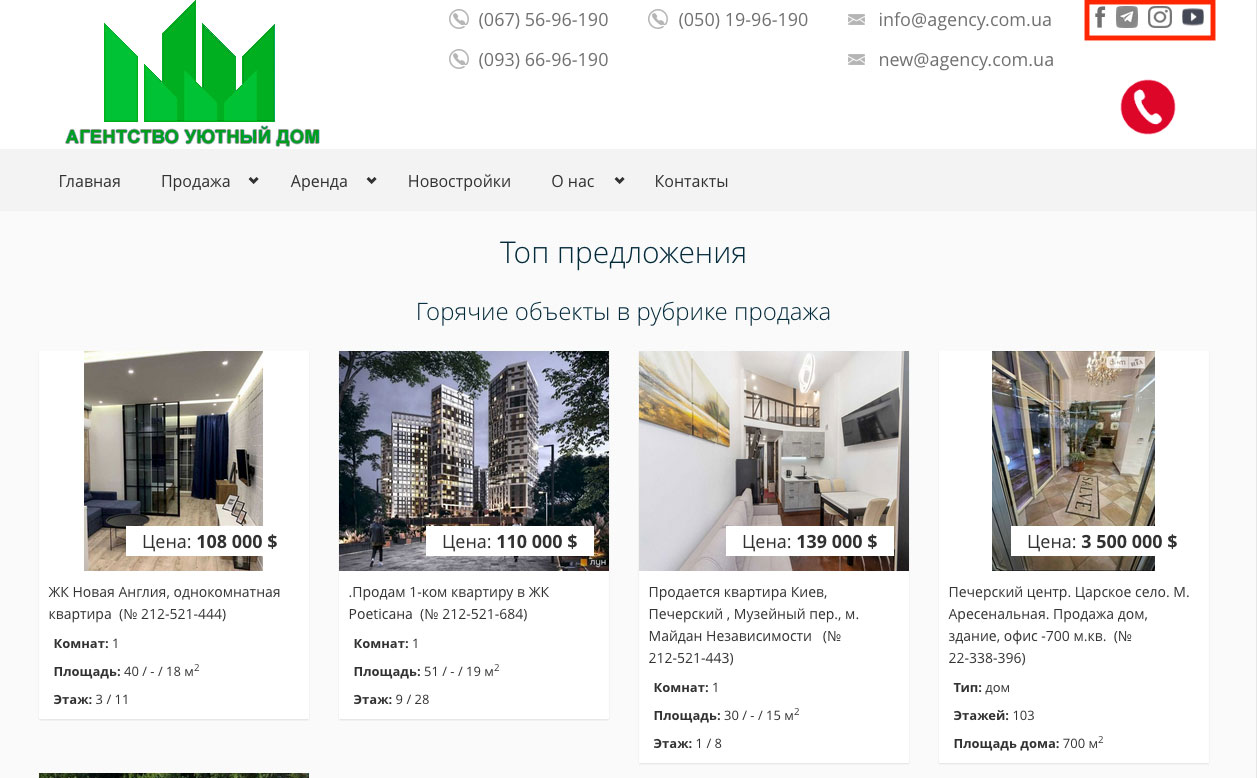Open the Аренда menu item
The image size is (1257, 778).
(319, 181)
